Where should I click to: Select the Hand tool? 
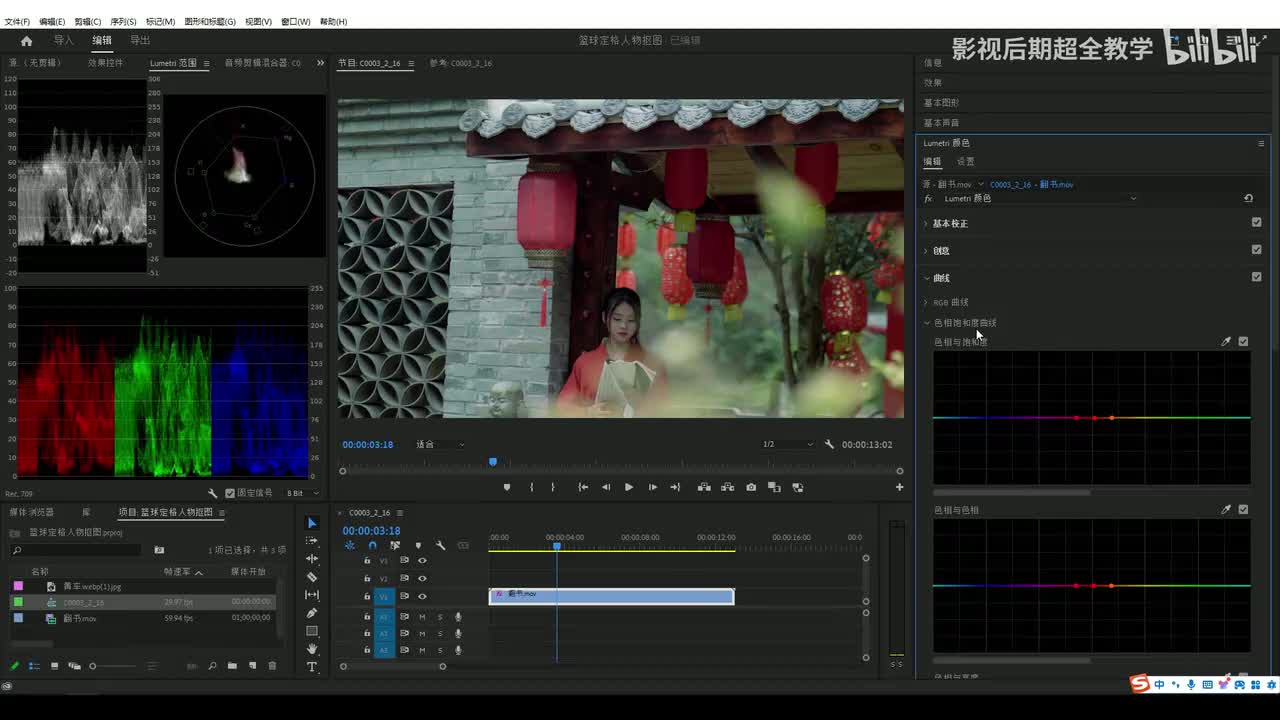coord(312,649)
